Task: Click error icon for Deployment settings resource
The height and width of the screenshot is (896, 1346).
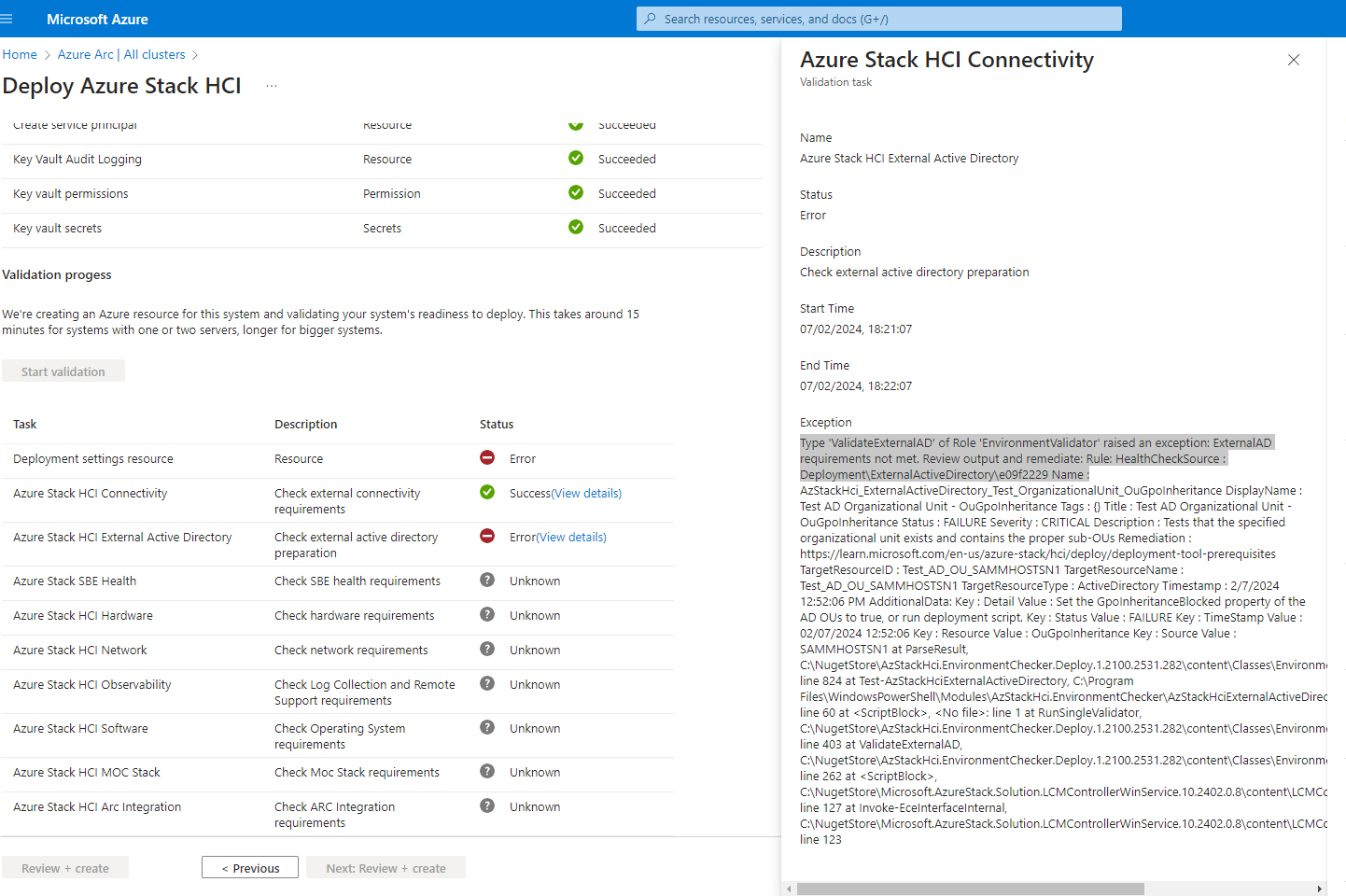Action: coord(487,457)
